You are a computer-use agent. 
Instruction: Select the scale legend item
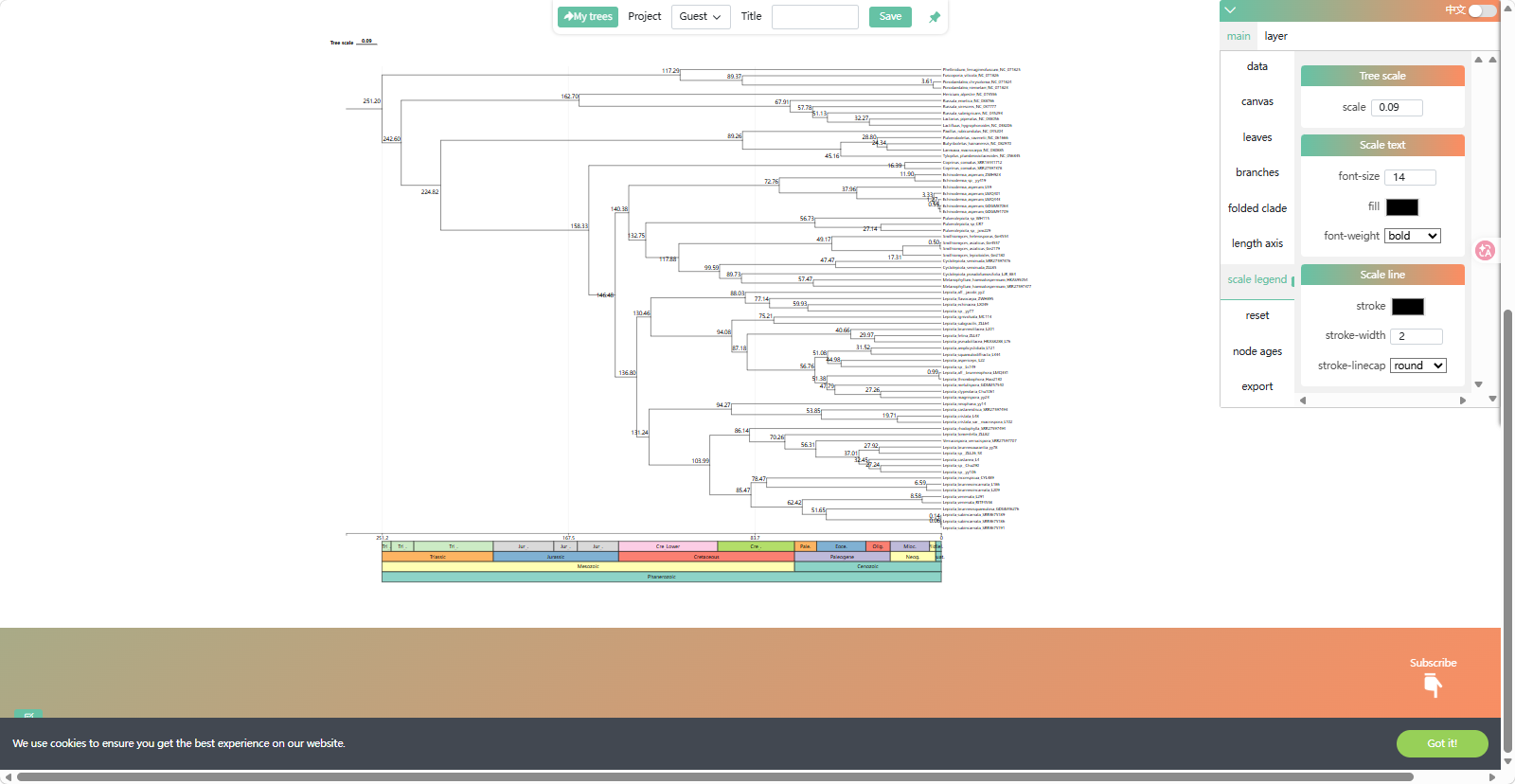pos(1257,279)
